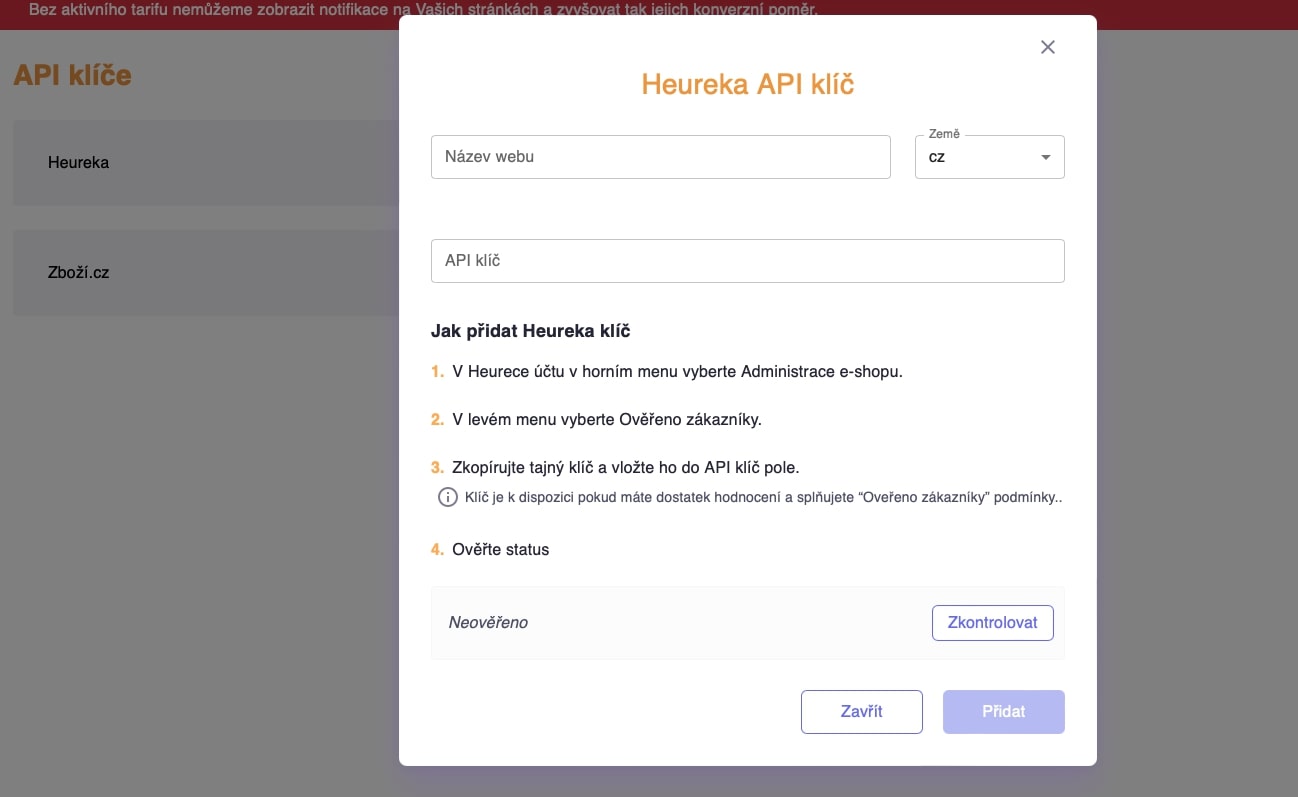Open the Země country dropdown
This screenshot has height=797, width=1298.
click(x=989, y=157)
